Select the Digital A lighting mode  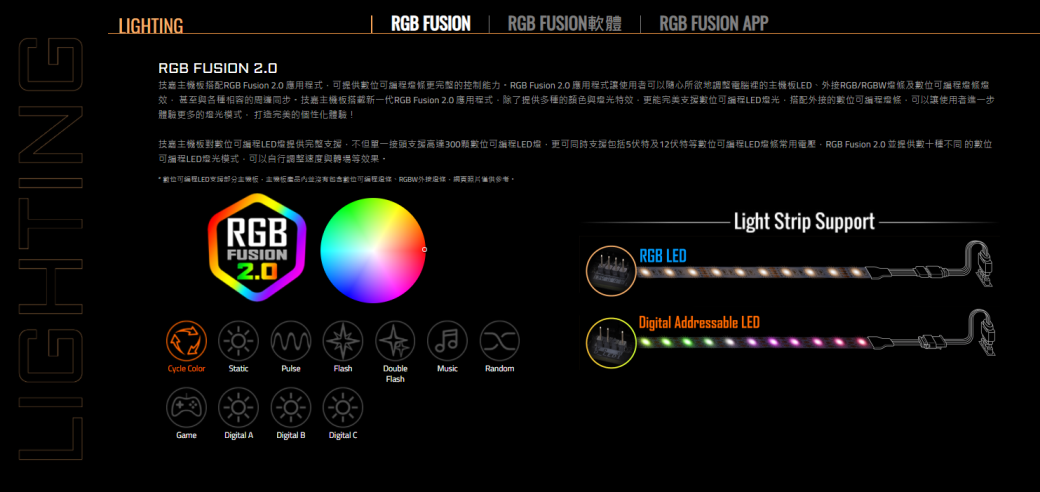(238, 408)
